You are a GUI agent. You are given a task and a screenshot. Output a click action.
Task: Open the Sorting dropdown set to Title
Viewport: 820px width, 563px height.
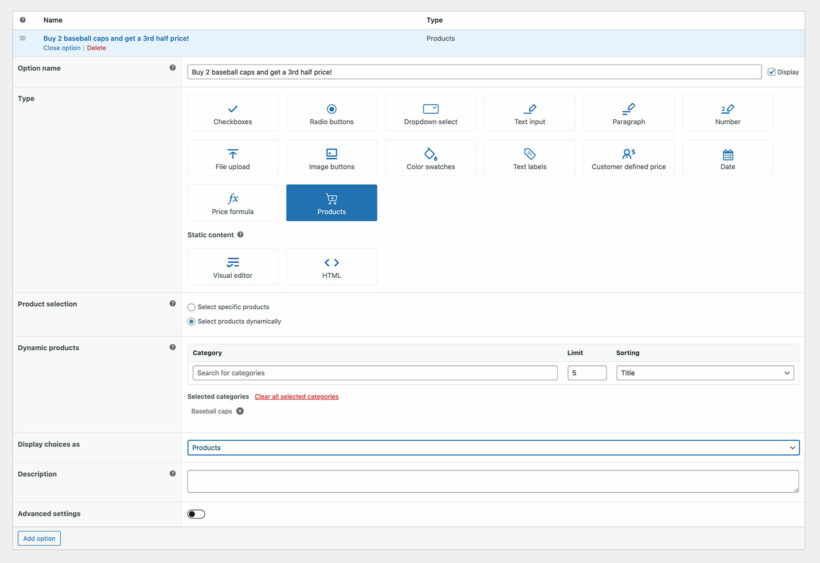pos(704,373)
